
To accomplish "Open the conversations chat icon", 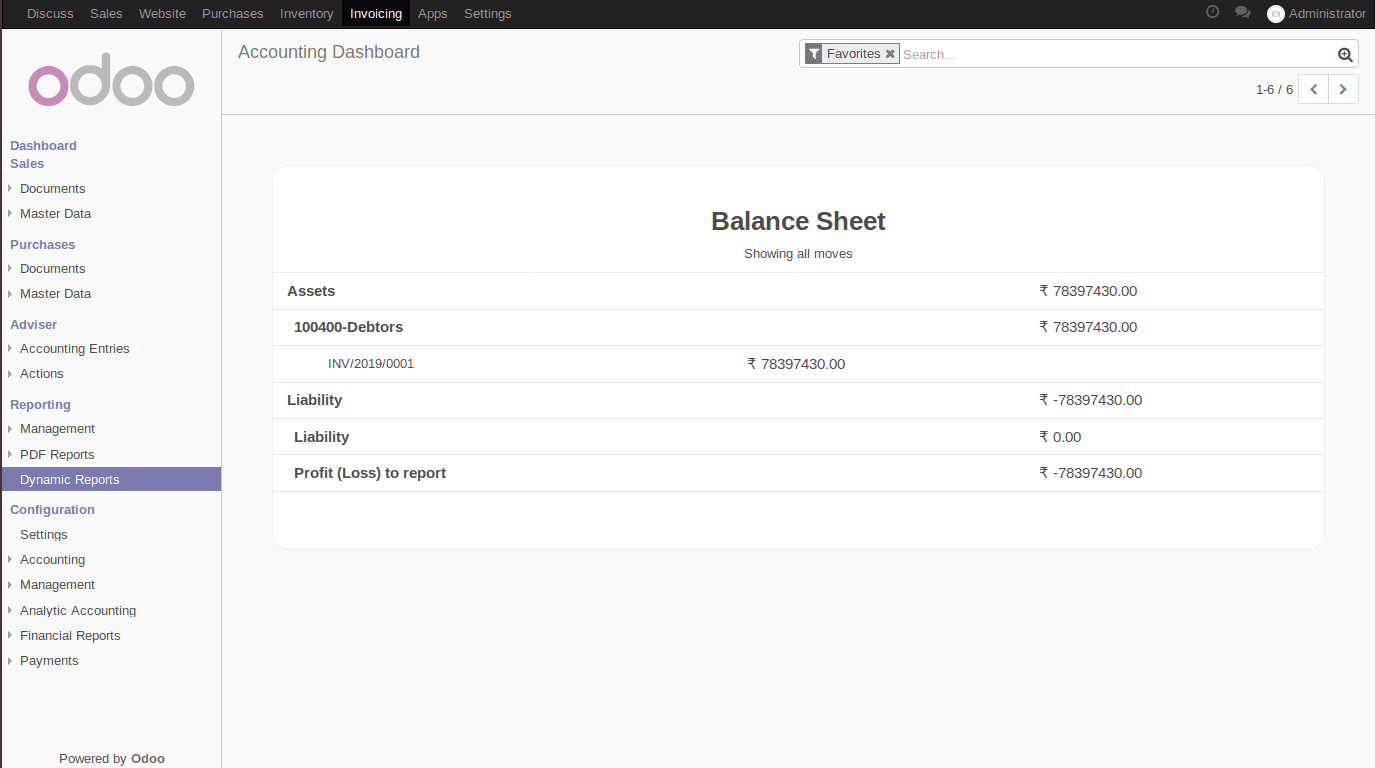I will [1243, 13].
